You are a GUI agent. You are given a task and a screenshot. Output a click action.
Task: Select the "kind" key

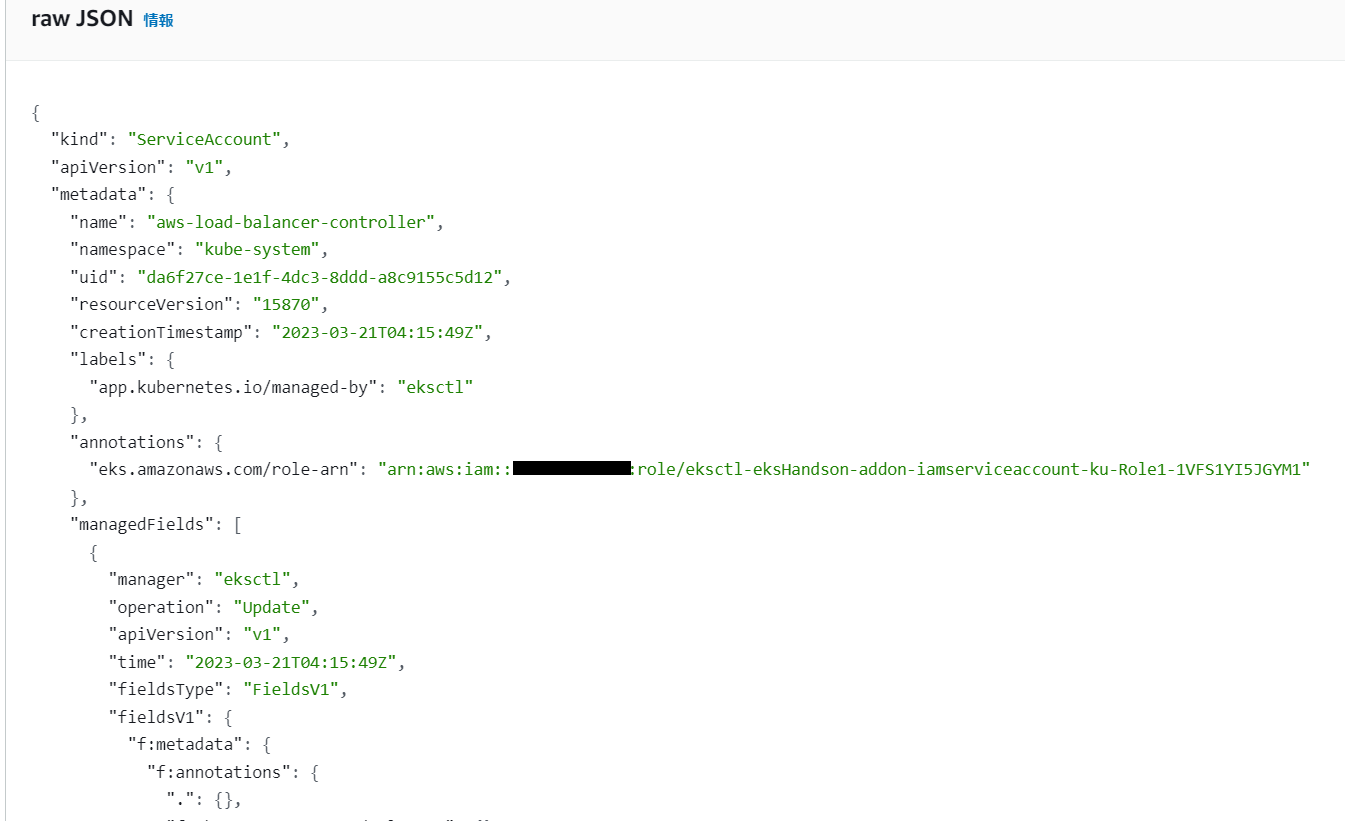[80, 140]
